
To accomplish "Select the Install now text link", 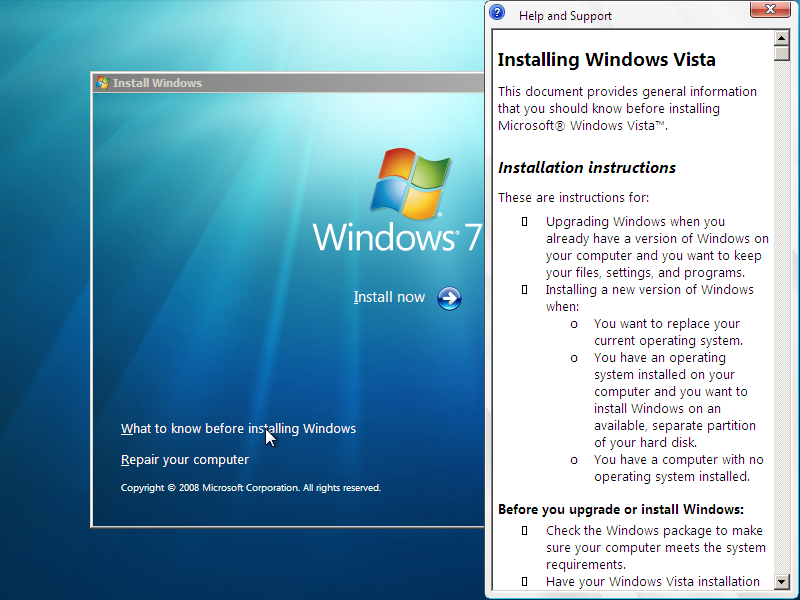I will 389,297.
